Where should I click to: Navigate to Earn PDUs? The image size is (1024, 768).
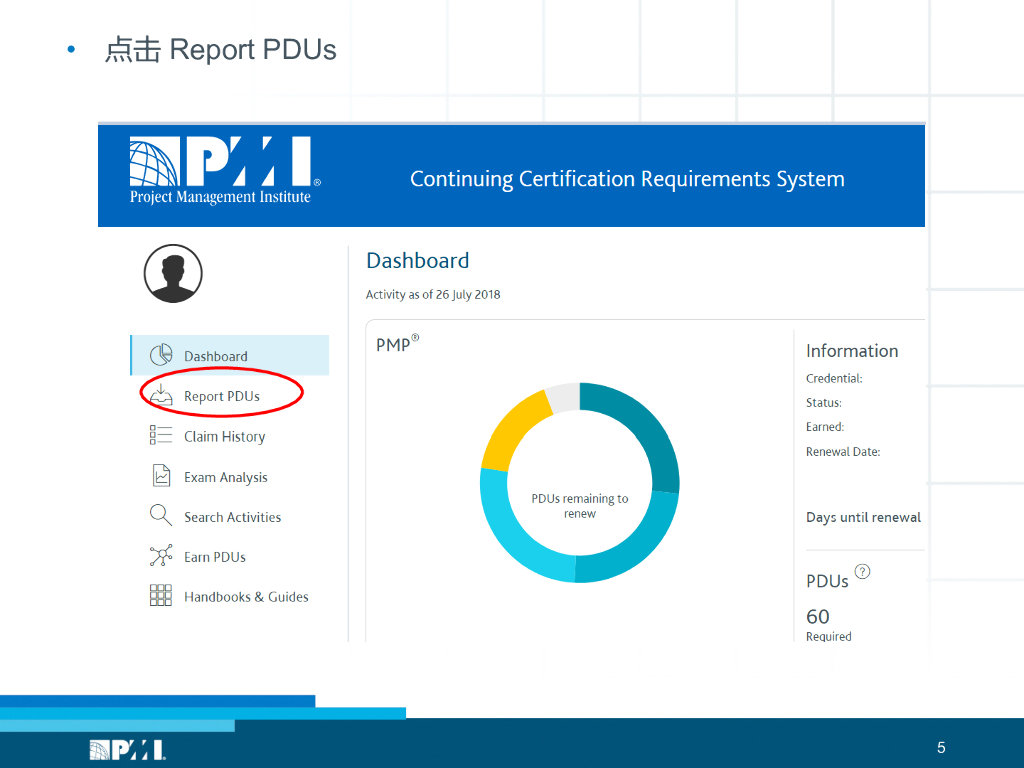215,557
